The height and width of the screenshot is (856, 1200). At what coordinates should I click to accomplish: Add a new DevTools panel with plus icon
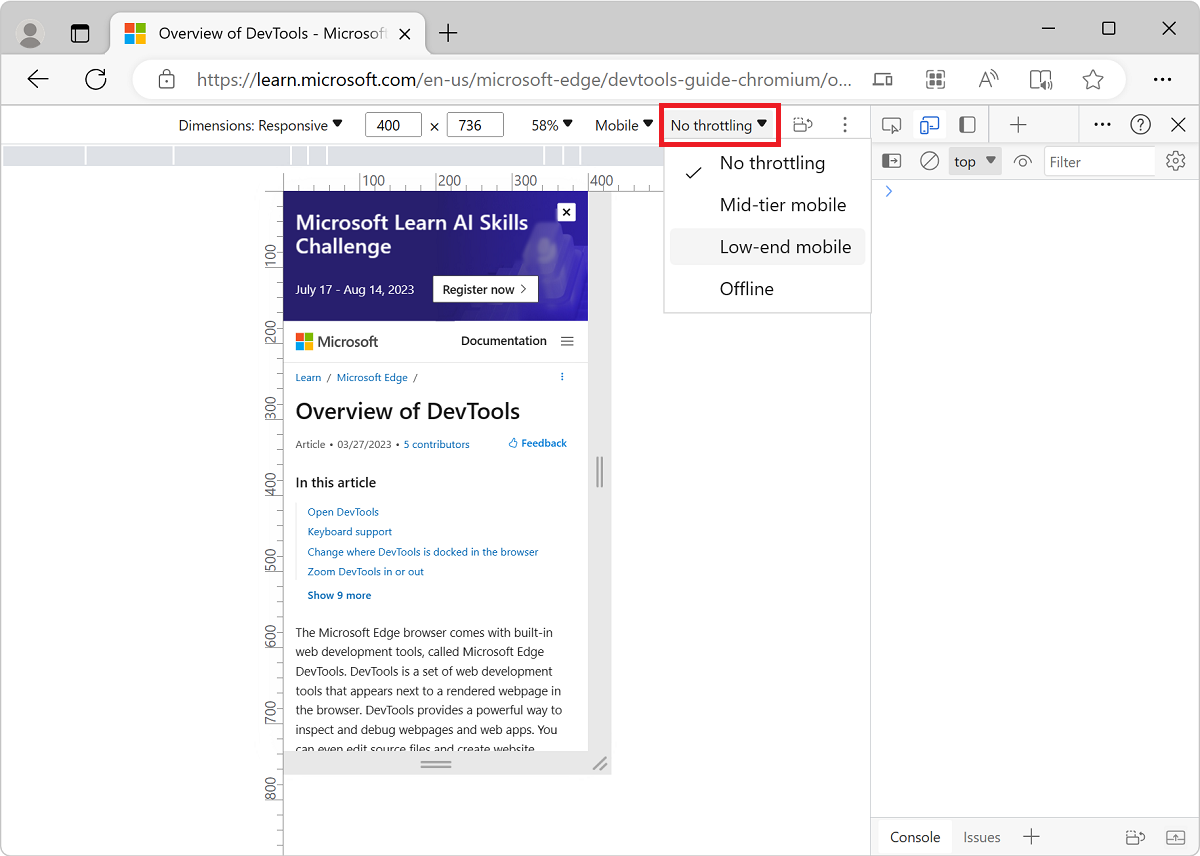1018,124
